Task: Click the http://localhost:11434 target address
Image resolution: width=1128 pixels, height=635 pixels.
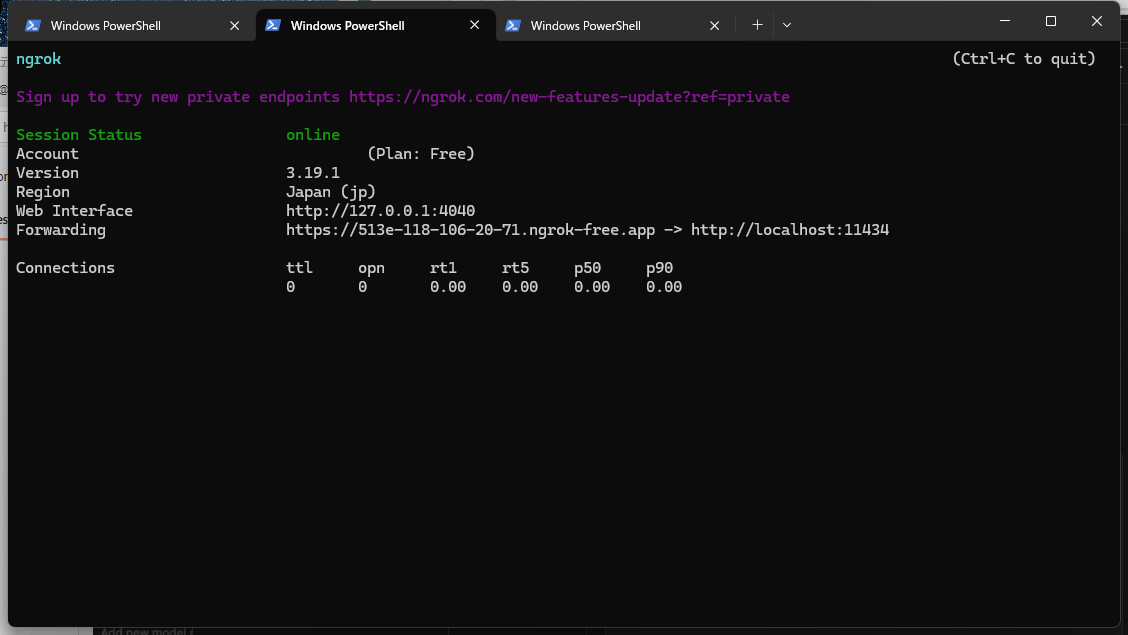Action: tap(790, 230)
